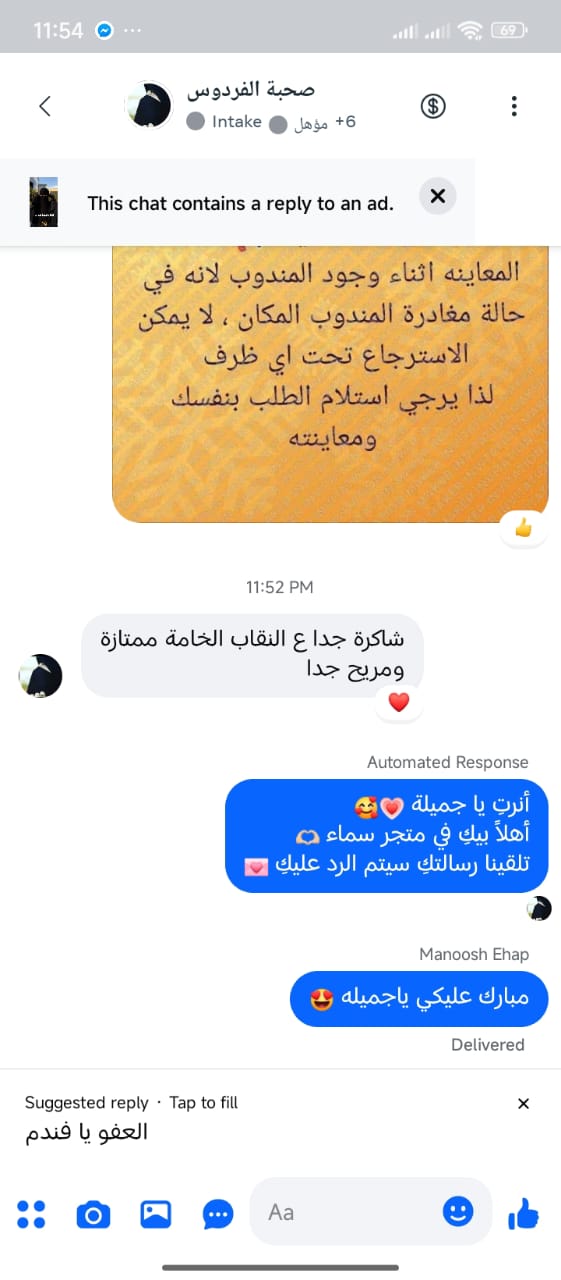Select the Automated Response message bubble
This screenshot has height=1280, width=561.
pyautogui.click(x=387, y=836)
